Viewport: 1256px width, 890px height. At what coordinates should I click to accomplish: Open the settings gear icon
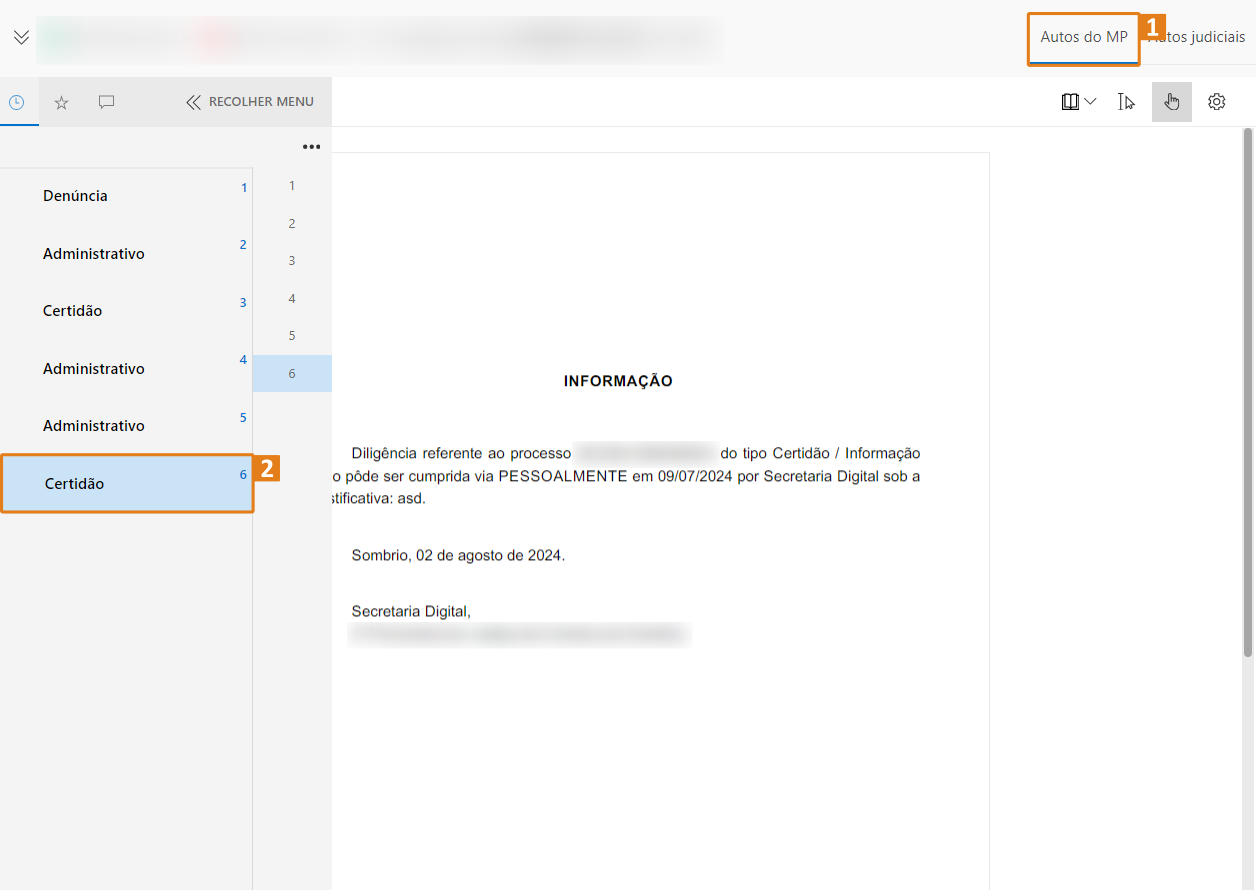[1216, 102]
